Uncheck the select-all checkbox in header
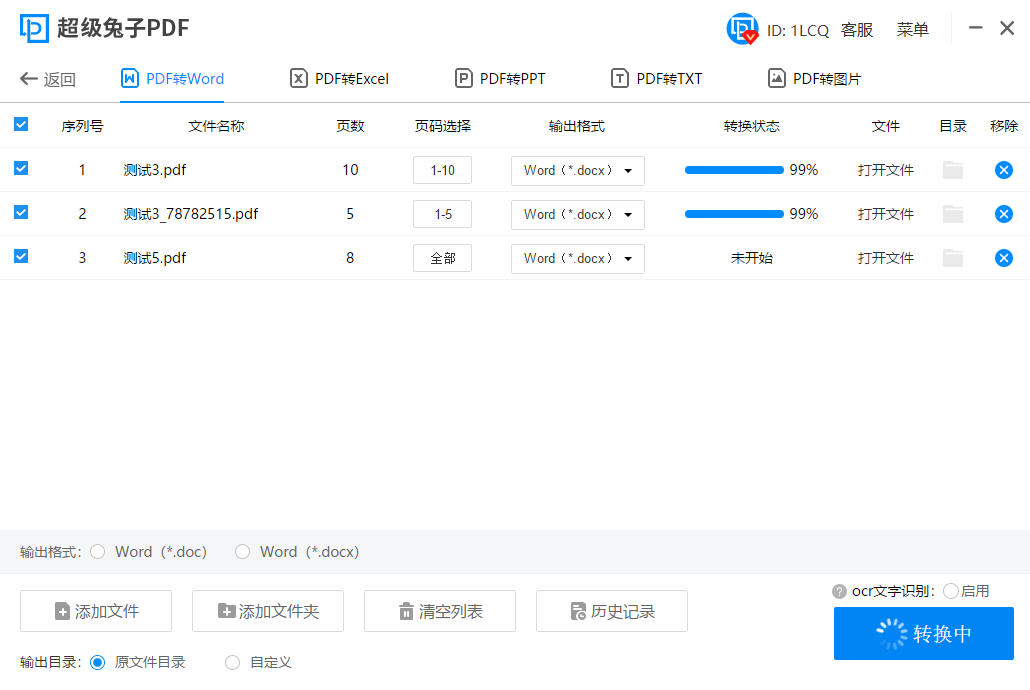Screen dimensions: 1030x690 pos(21,125)
